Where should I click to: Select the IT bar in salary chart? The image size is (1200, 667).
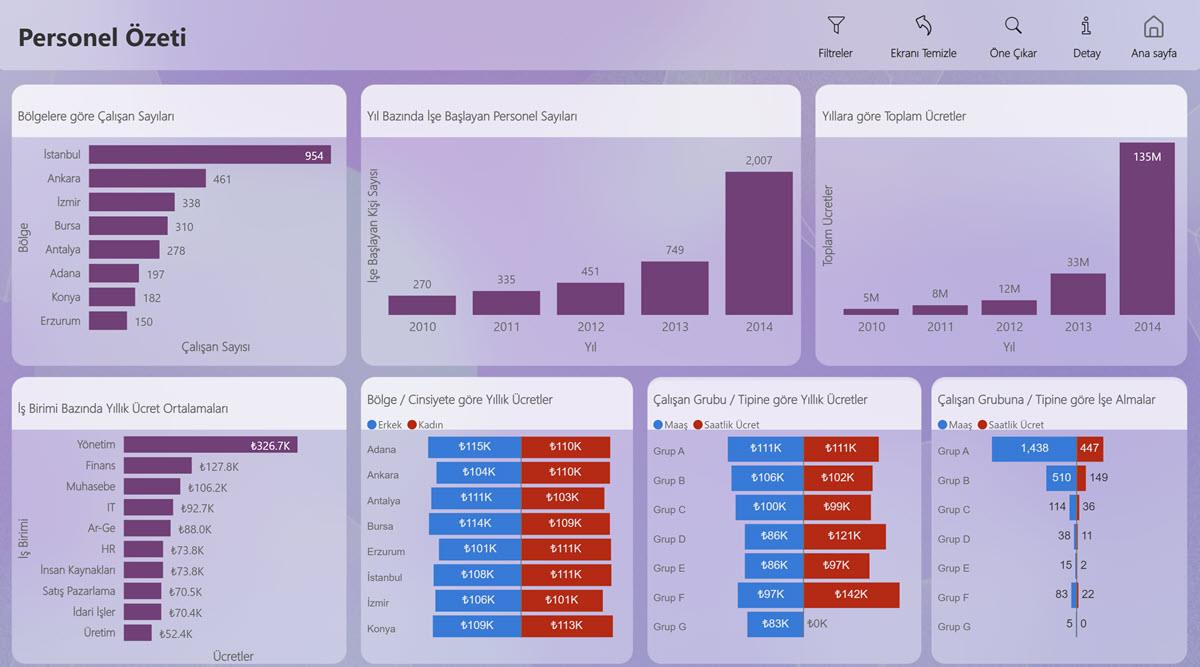click(x=149, y=508)
